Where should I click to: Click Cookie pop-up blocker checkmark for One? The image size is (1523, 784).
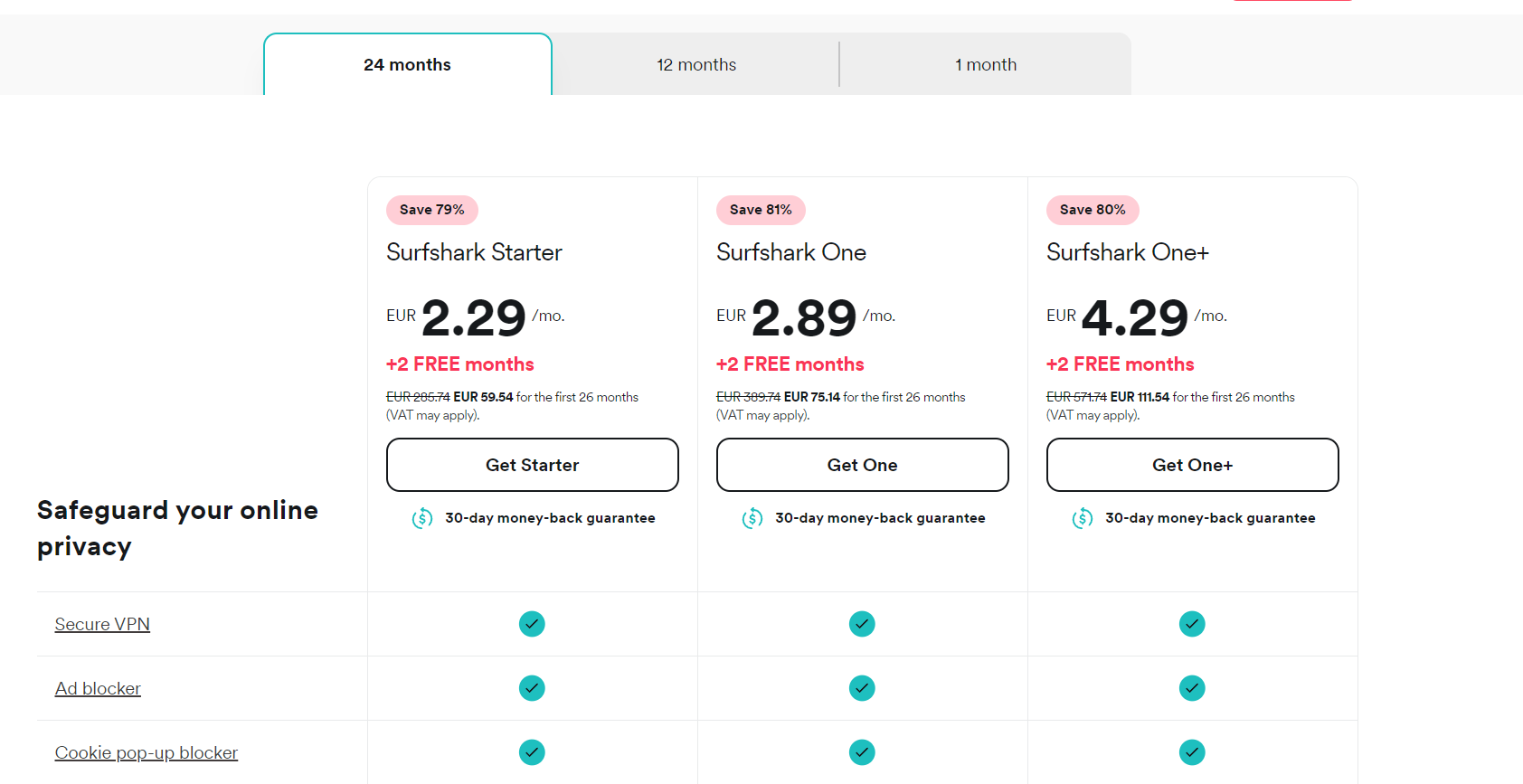(862, 752)
